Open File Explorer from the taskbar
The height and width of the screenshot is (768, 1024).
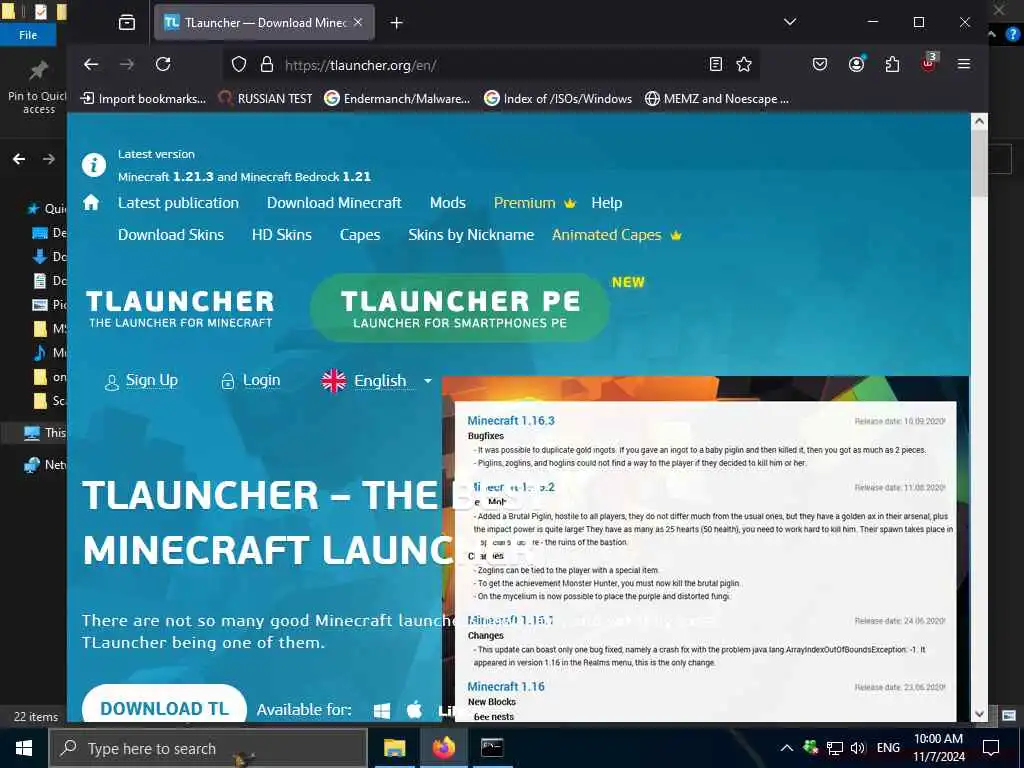coord(394,748)
